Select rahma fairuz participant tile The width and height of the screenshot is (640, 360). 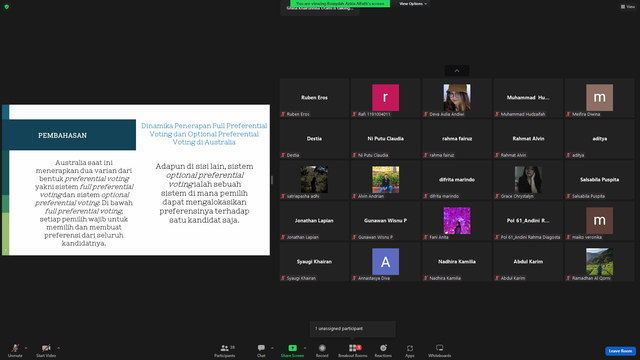[x=457, y=139]
